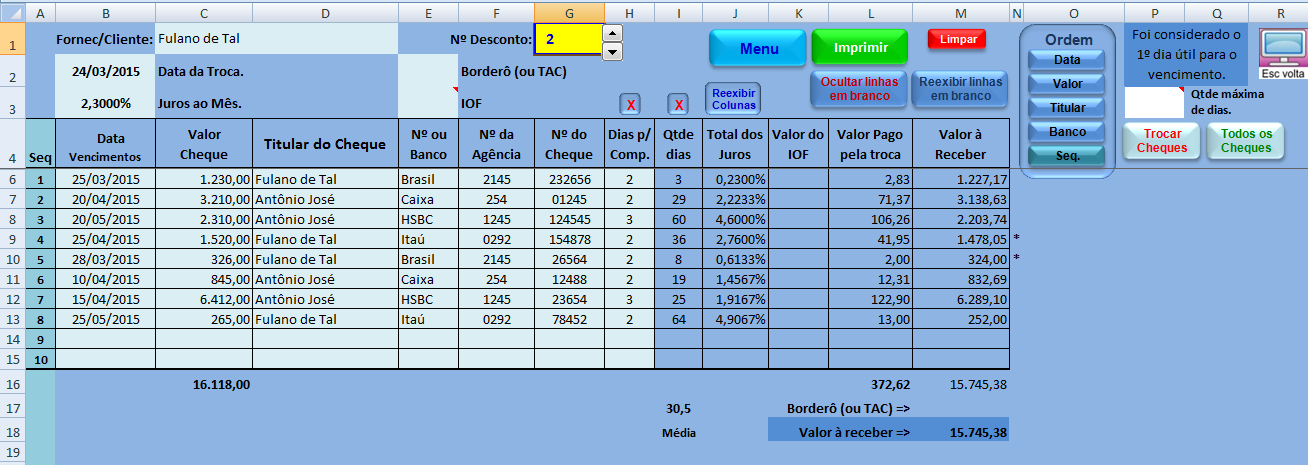
Task: Decrease Nº Desconto with the down spinner arrow
Action: tap(613, 50)
